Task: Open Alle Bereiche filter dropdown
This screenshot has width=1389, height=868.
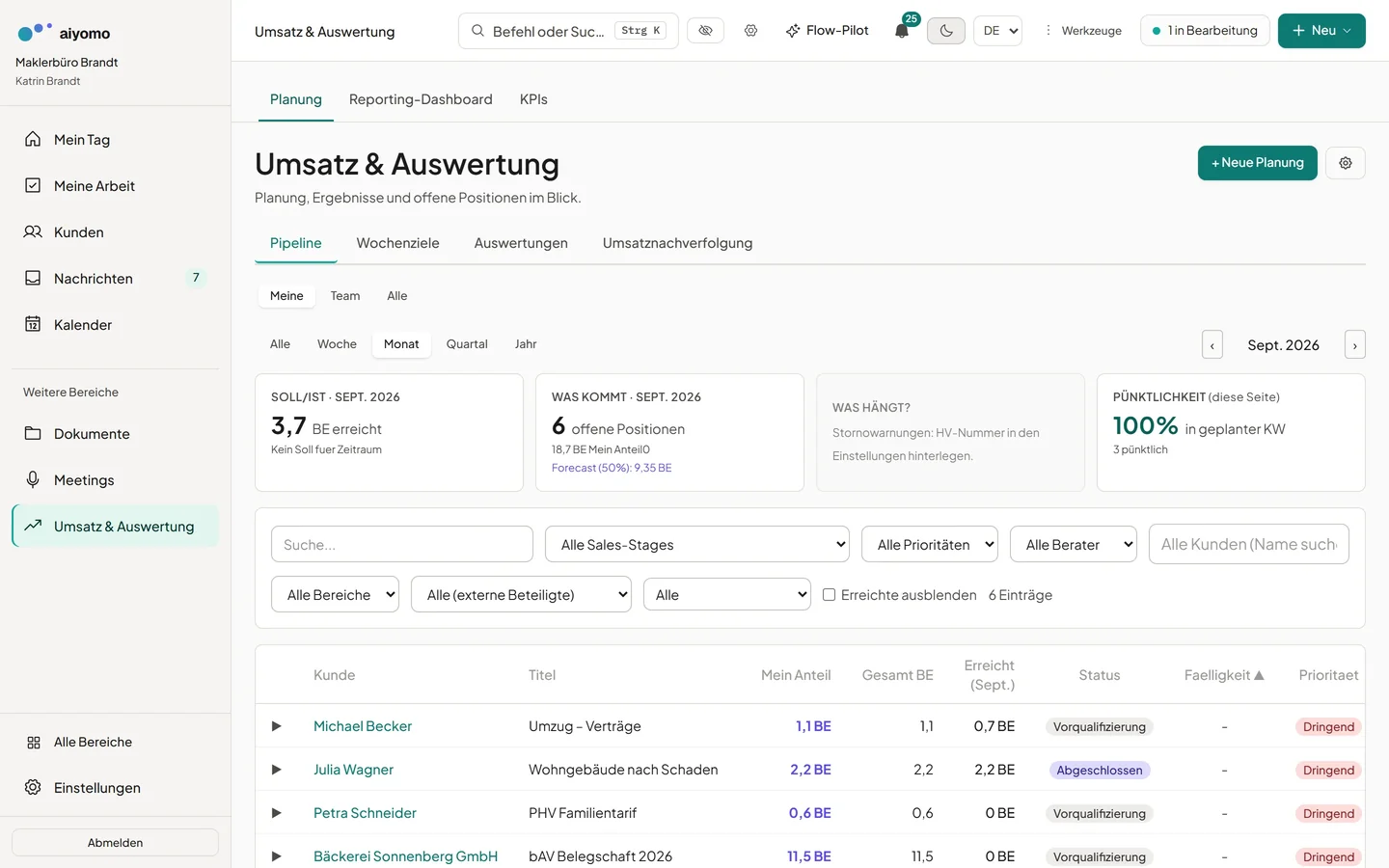Action: tap(335, 595)
